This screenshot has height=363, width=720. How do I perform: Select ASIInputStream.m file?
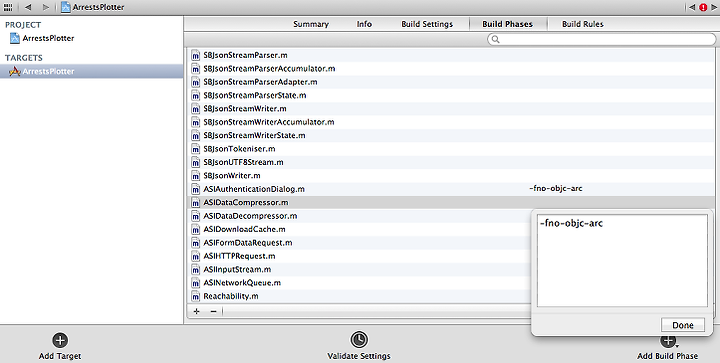click(237, 269)
